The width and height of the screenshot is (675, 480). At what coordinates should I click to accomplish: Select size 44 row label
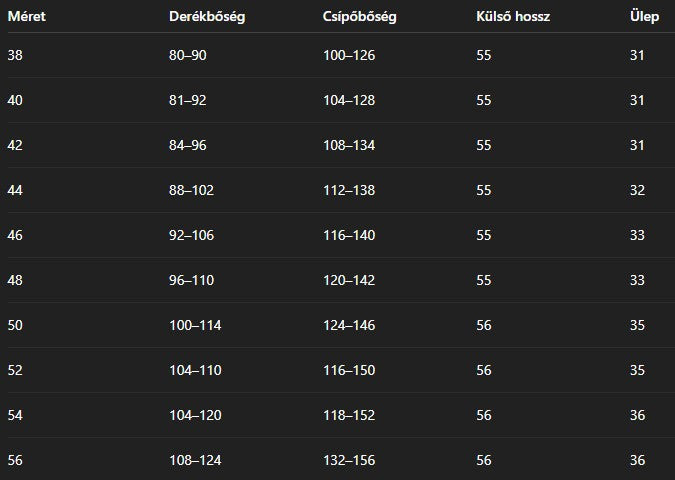pyautogui.click(x=15, y=190)
